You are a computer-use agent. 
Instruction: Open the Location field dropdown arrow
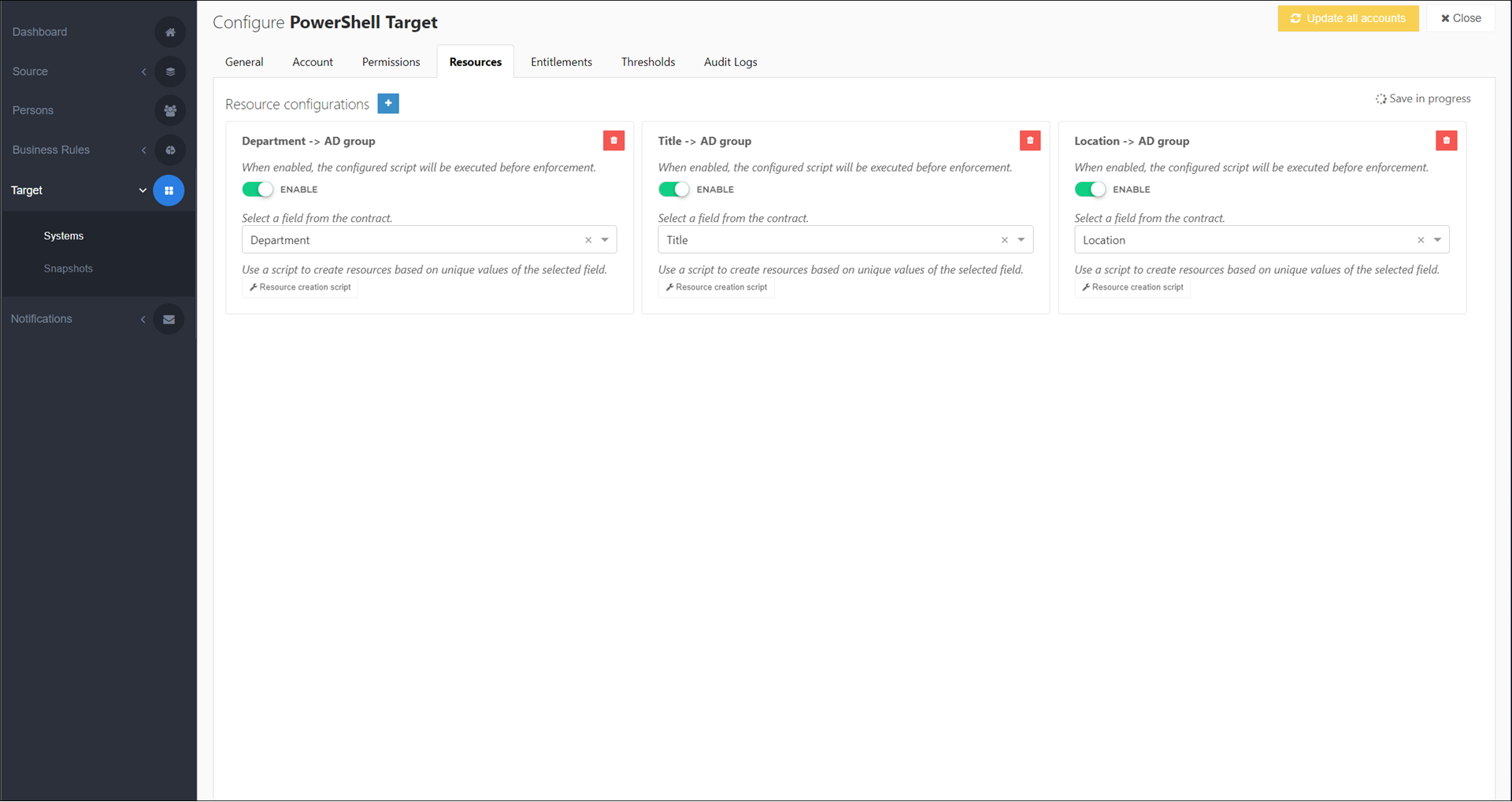tap(1437, 240)
